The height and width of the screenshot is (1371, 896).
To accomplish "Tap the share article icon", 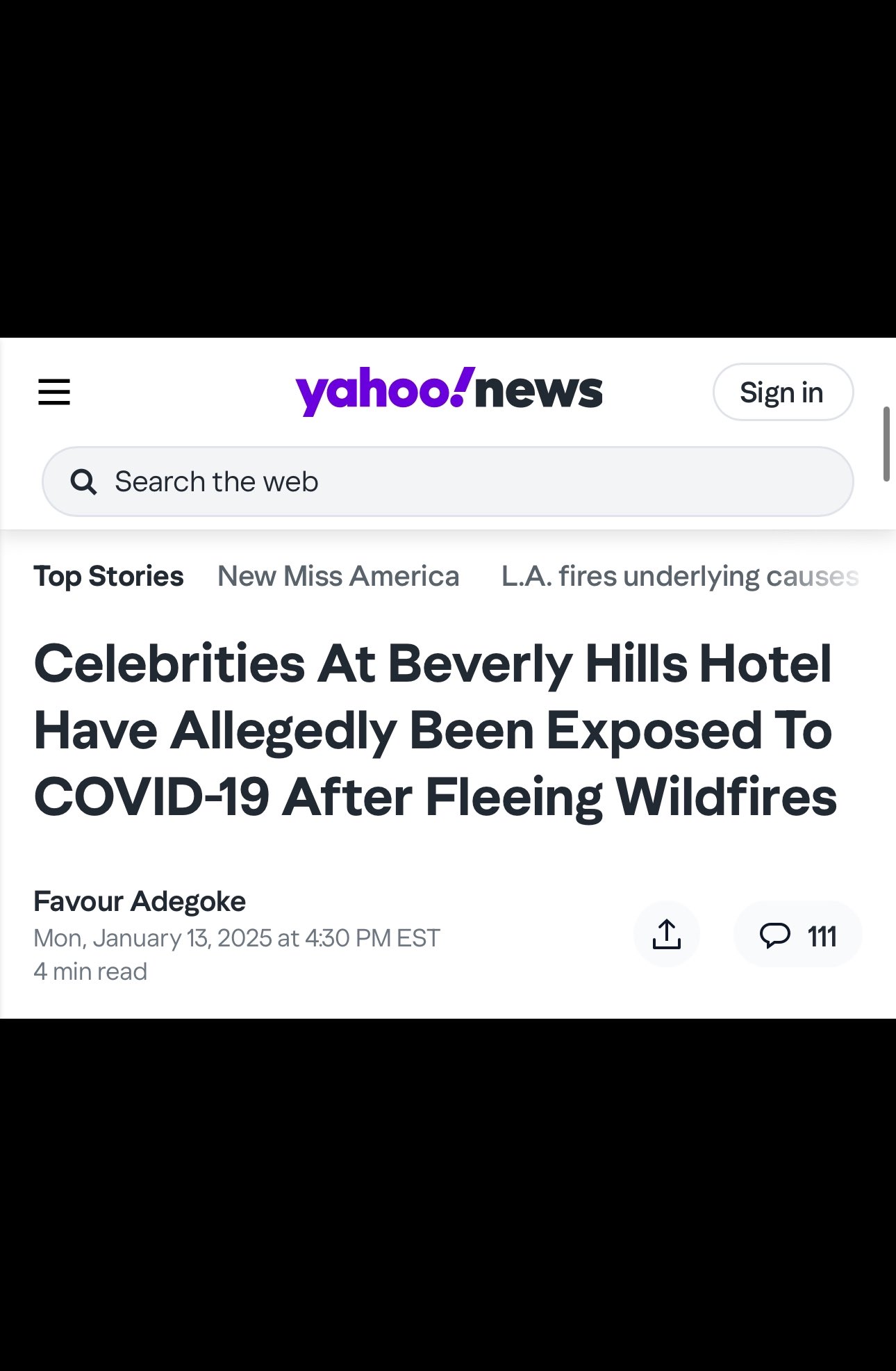I will point(666,934).
